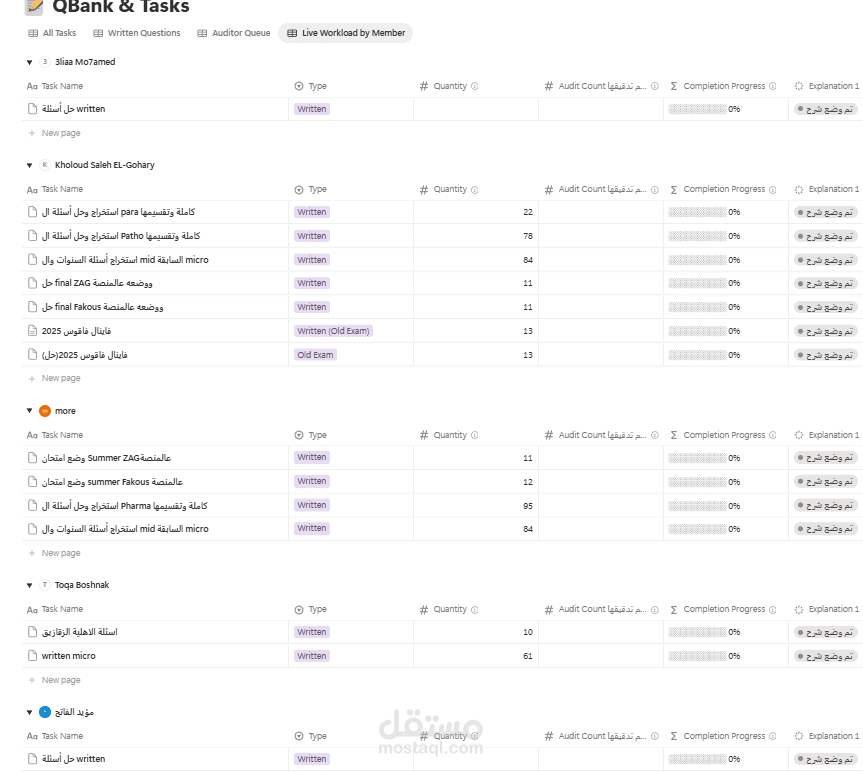Image resolution: width=863 pixels, height=772 pixels.
Task: Click the Old Exam type tag
Action: point(315,355)
